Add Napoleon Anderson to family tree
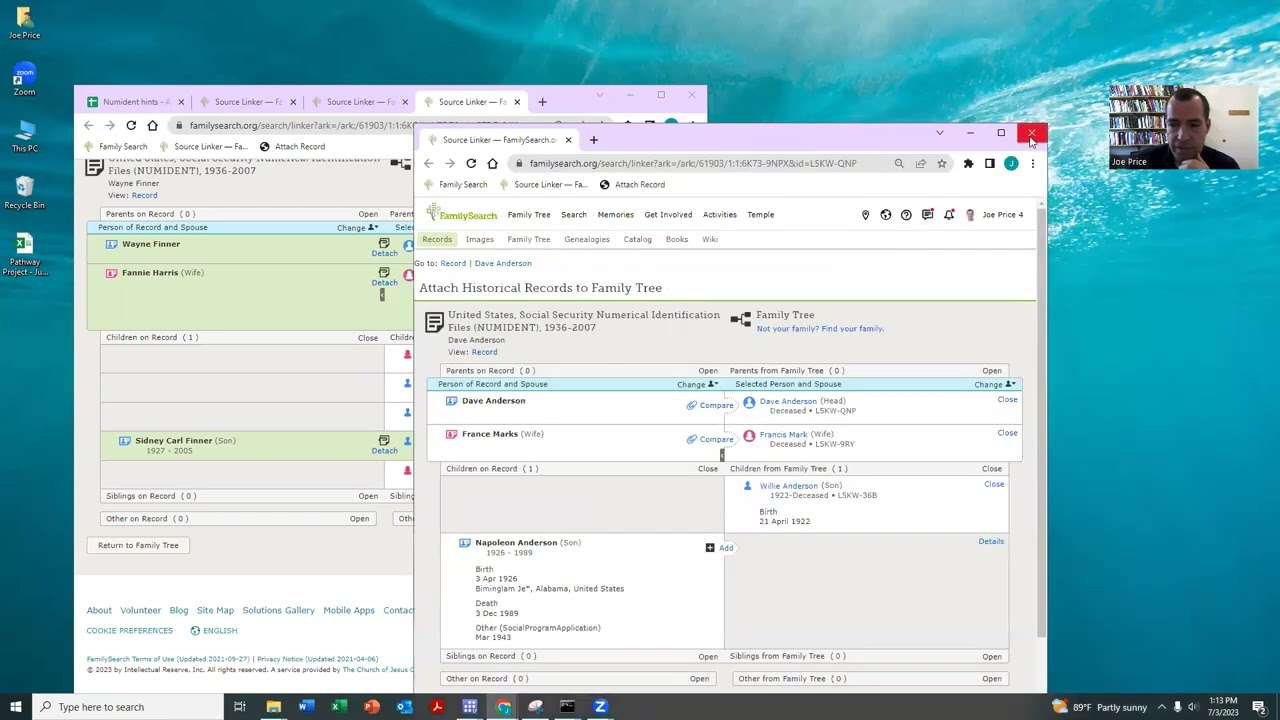Screen dimensions: 1280x720 pyautogui.click(x=719, y=548)
